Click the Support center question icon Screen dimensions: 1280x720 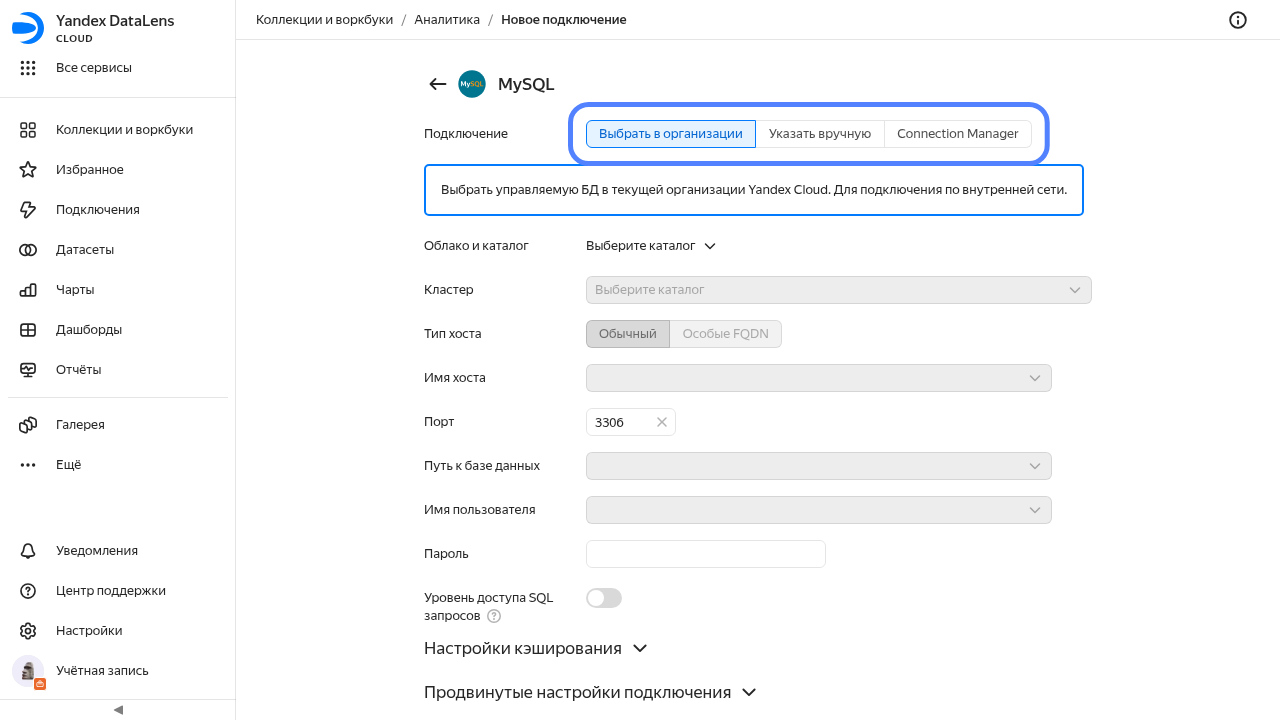pyautogui.click(x=28, y=591)
